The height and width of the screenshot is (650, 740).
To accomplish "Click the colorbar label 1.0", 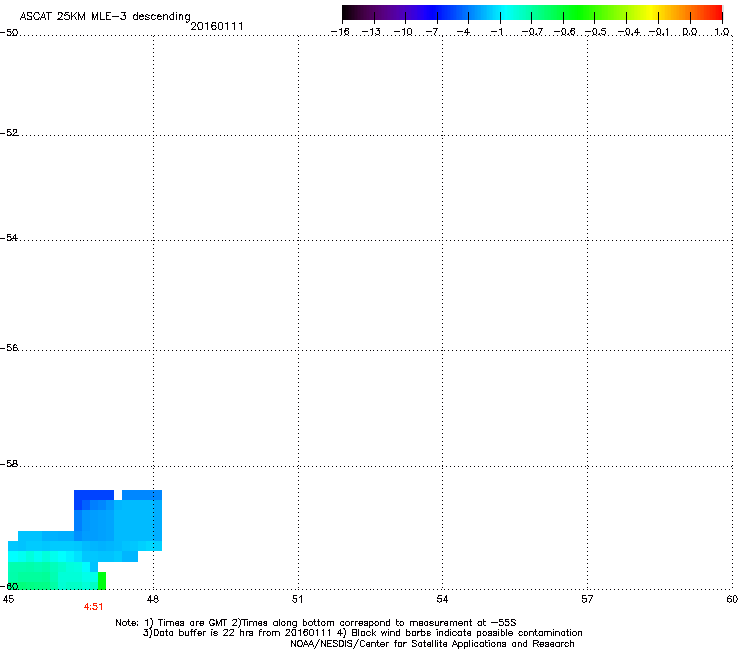I will pos(722,32).
